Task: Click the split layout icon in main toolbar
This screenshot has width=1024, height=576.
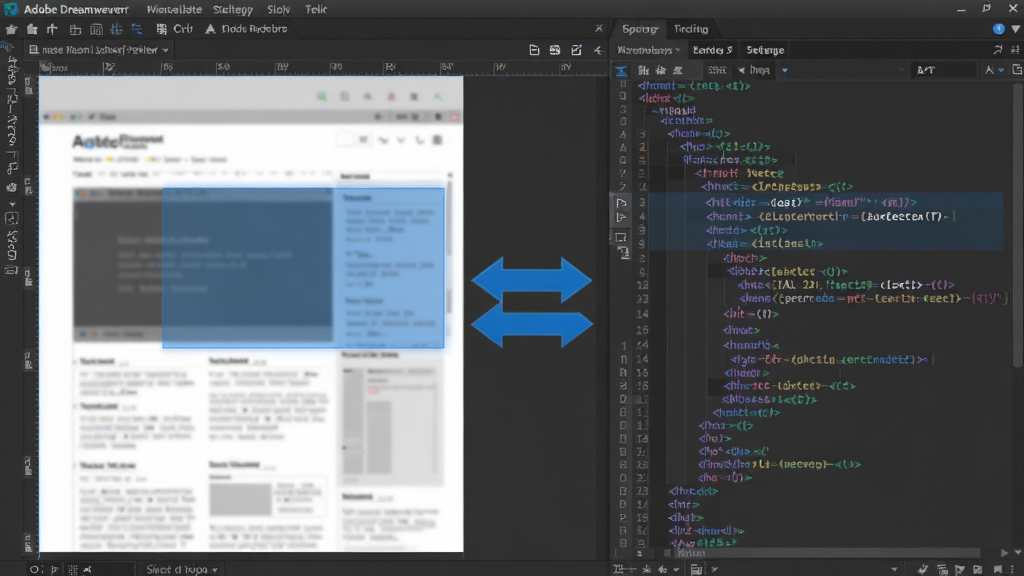Action: [x=75, y=29]
